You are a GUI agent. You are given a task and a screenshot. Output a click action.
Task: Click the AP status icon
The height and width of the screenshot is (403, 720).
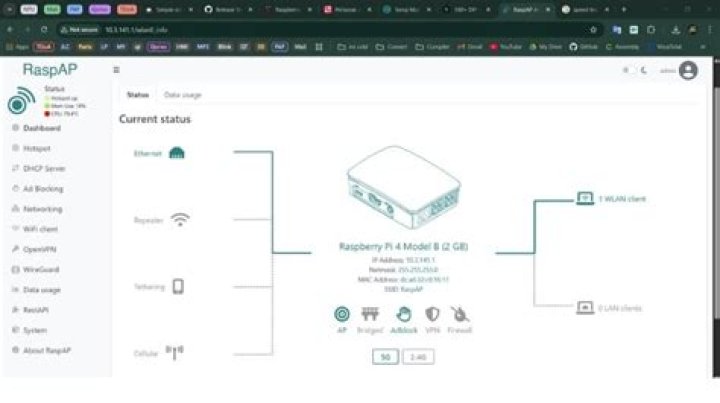point(342,314)
